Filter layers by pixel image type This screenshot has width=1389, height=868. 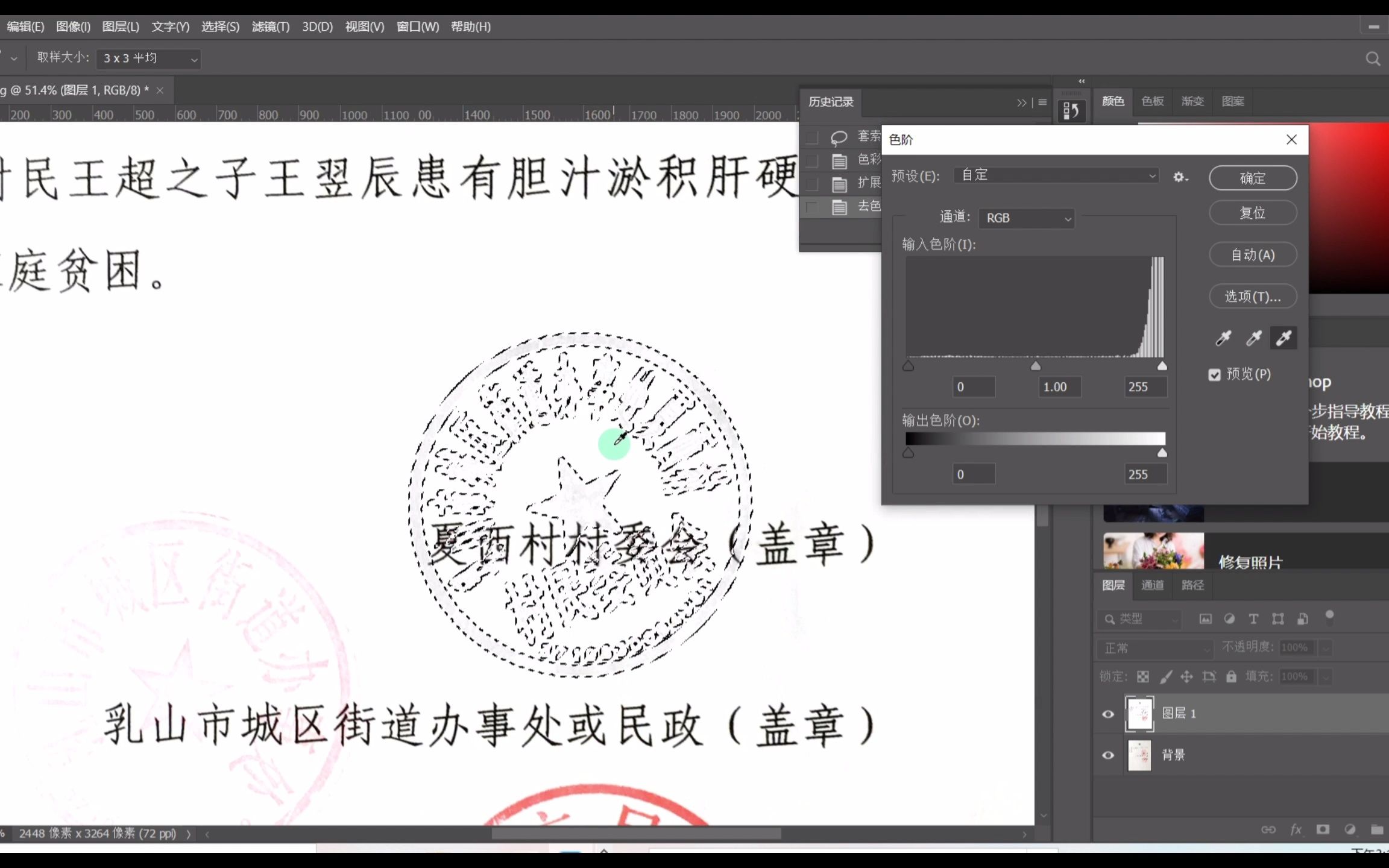[1205, 619]
